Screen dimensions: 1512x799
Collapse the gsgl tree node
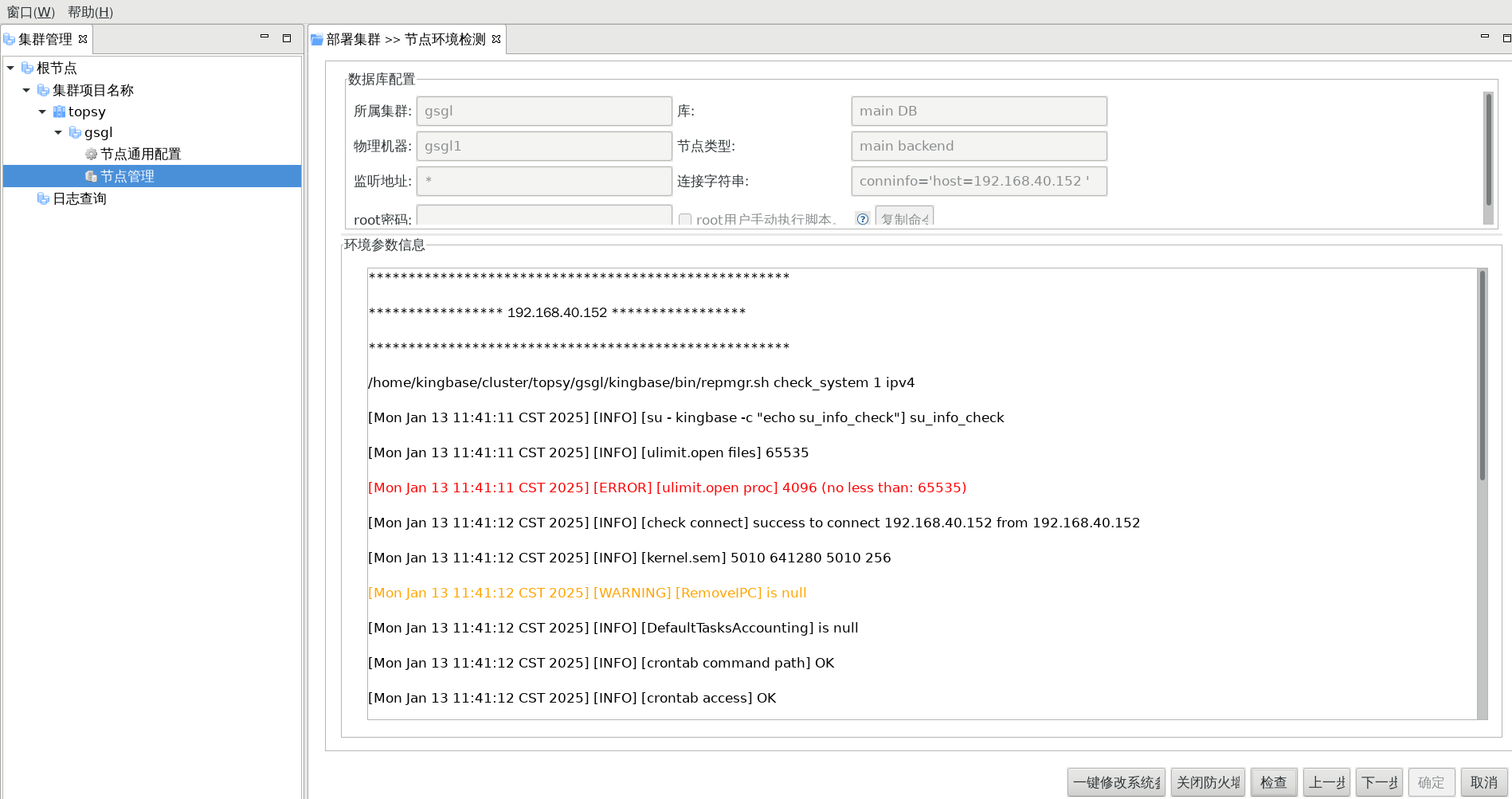[x=58, y=132]
